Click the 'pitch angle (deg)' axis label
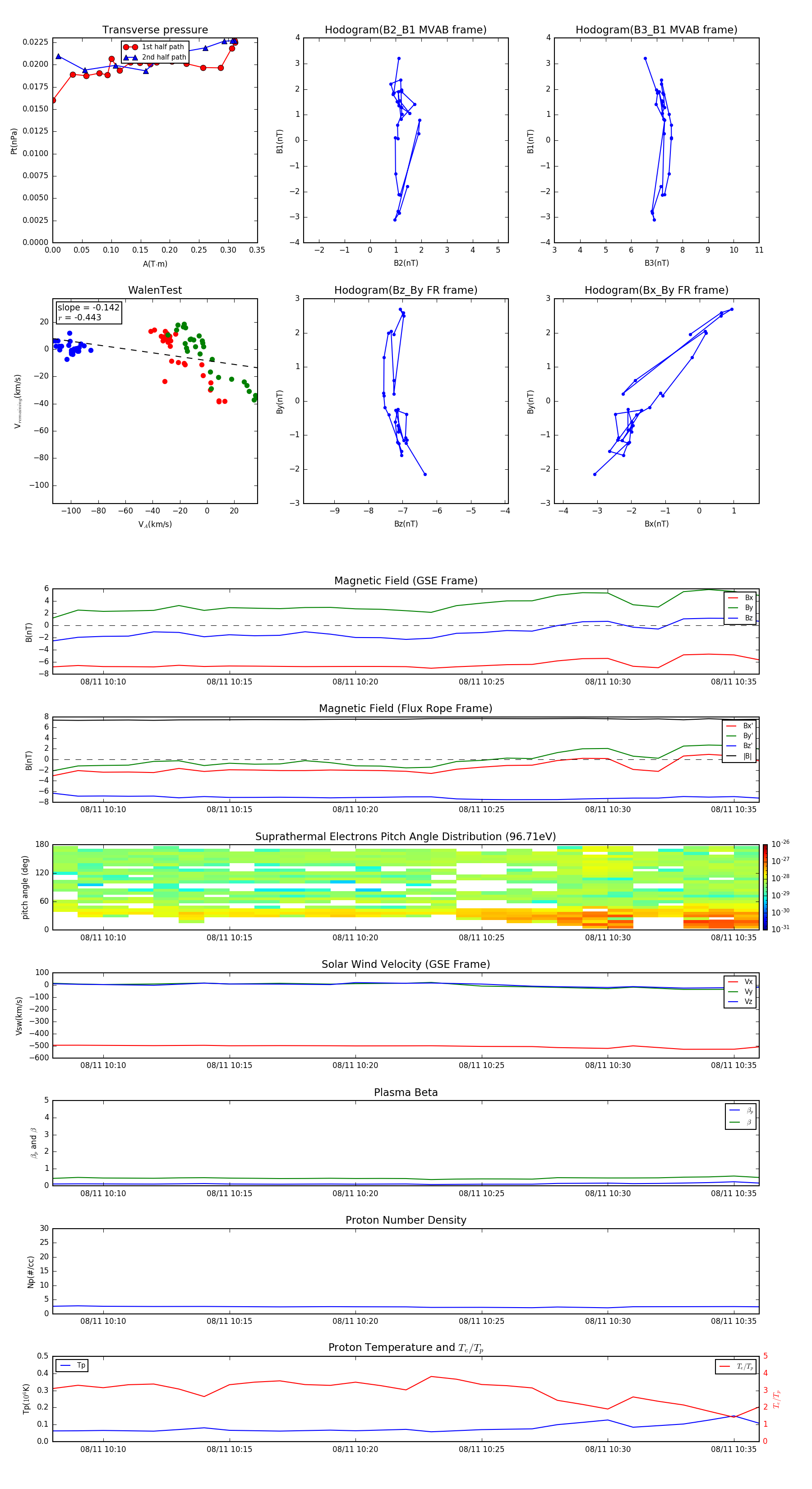Image resolution: width=812 pixels, height=1489 pixels. 25,887
